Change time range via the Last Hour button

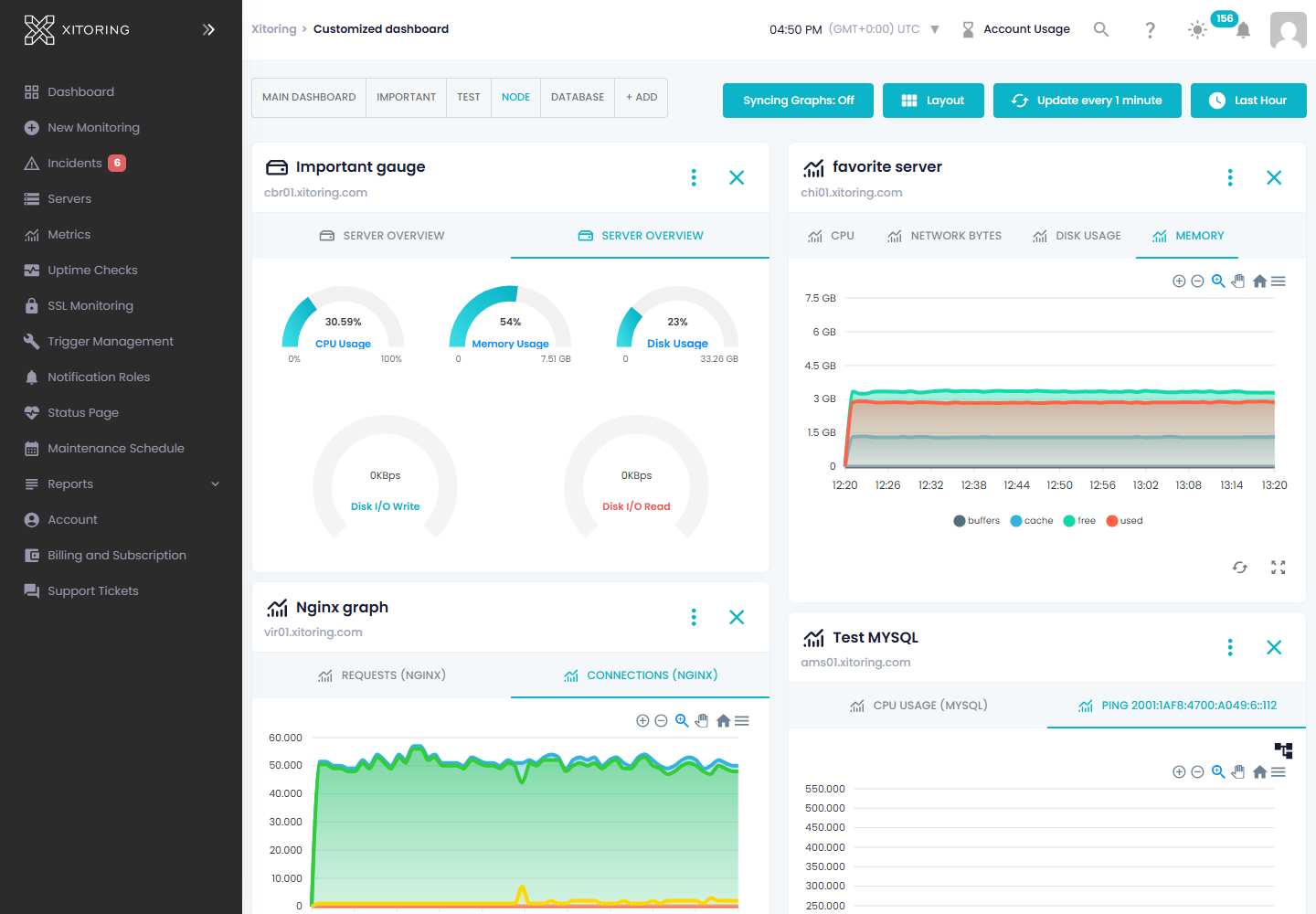1248,101
